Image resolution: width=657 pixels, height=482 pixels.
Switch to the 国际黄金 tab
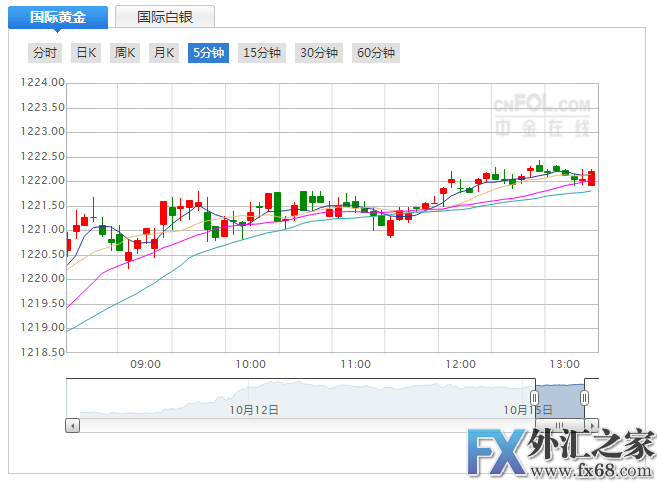(x=58, y=17)
